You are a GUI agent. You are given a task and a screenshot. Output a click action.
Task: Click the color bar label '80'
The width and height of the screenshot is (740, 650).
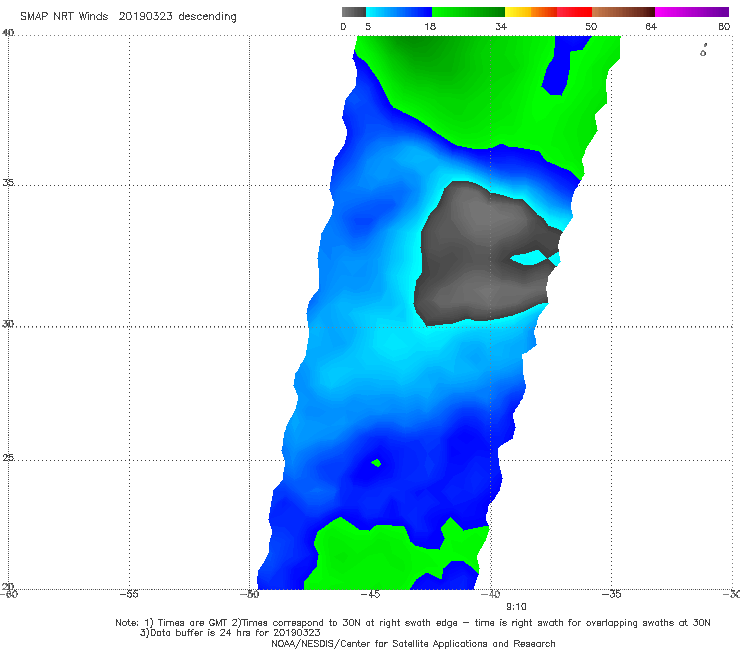[x=724, y=27]
